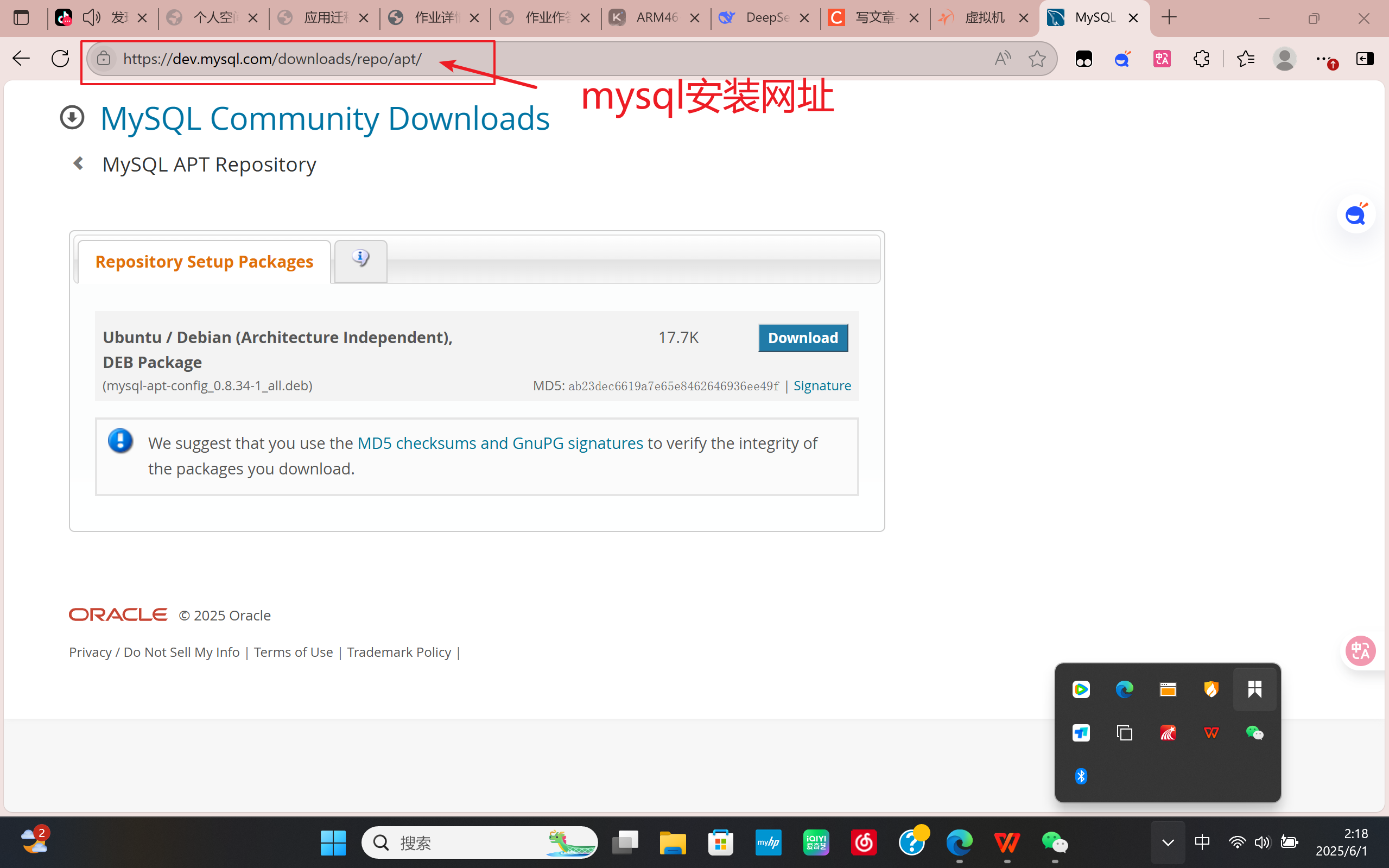Open the tab actions menu icon
Screen dimensions: 1389x868
tap(21, 18)
